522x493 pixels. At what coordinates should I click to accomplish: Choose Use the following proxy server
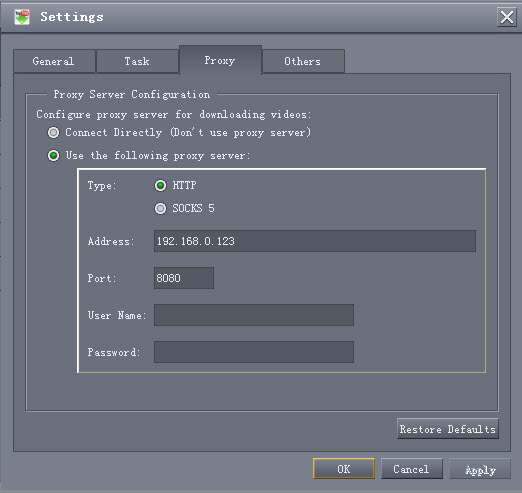click(x=53, y=155)
